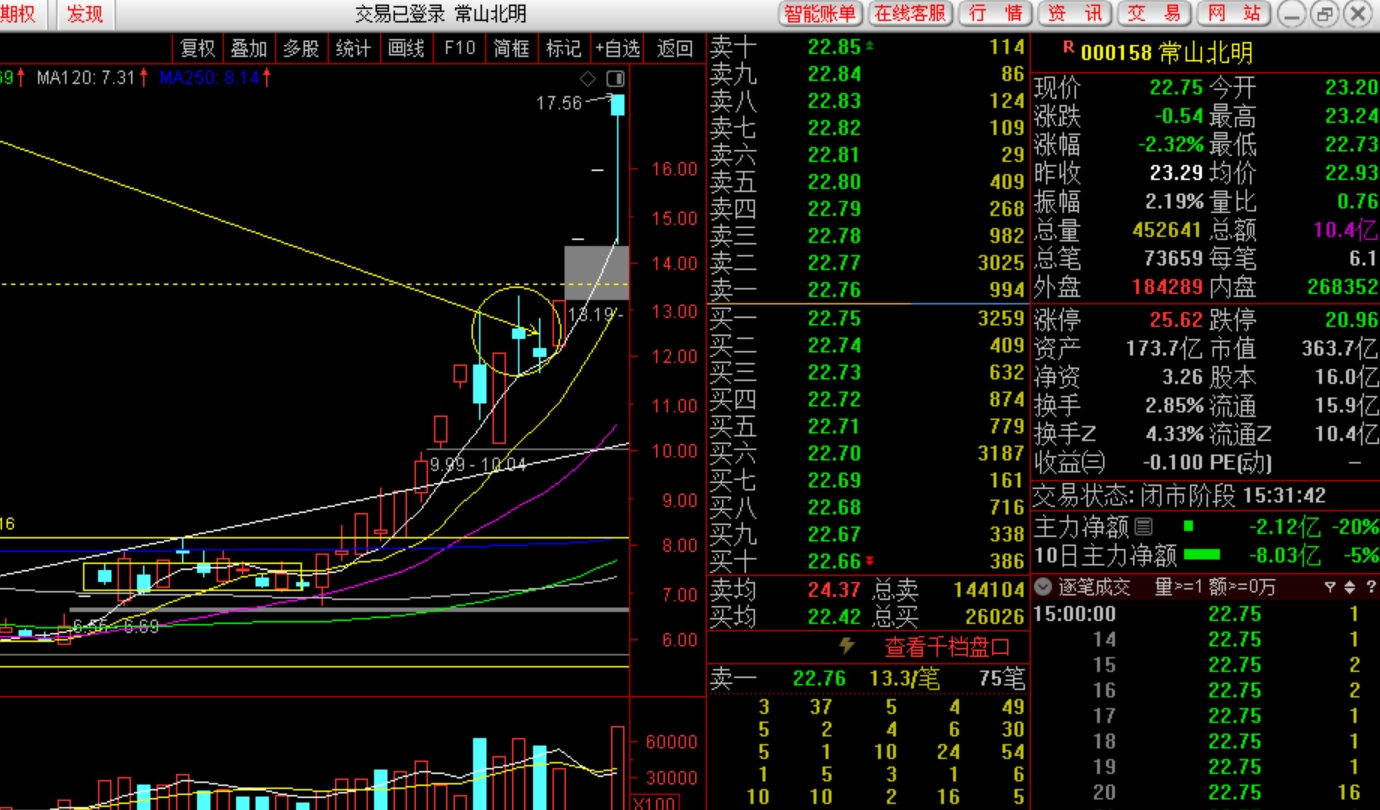Screen dimensions: 1380x810
Task: Click the red down arrows beside 买十 price
Action: 868,561
